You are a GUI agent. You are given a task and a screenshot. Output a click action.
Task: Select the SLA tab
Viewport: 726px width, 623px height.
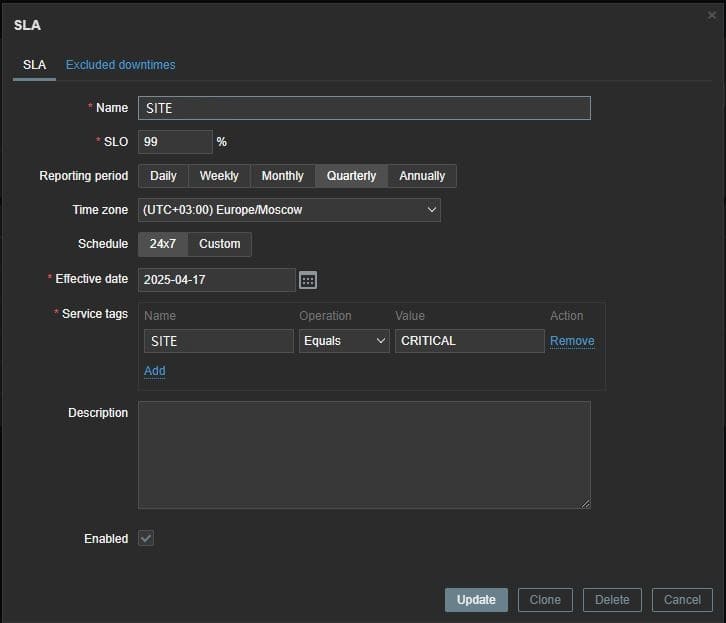coord(34,65)
